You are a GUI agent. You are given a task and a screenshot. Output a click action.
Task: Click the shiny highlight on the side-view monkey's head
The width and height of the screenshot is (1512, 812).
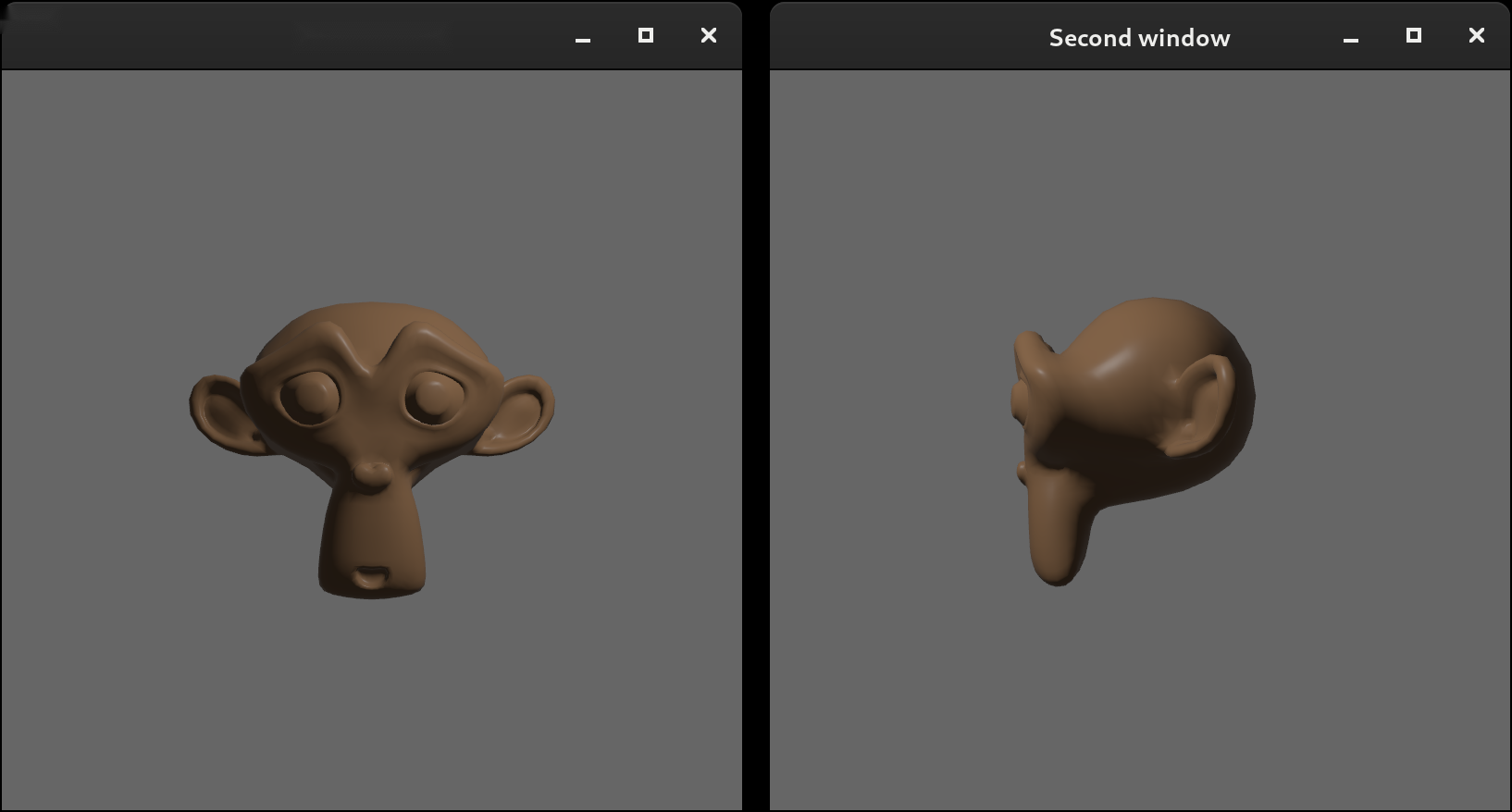pos(1122,358)
